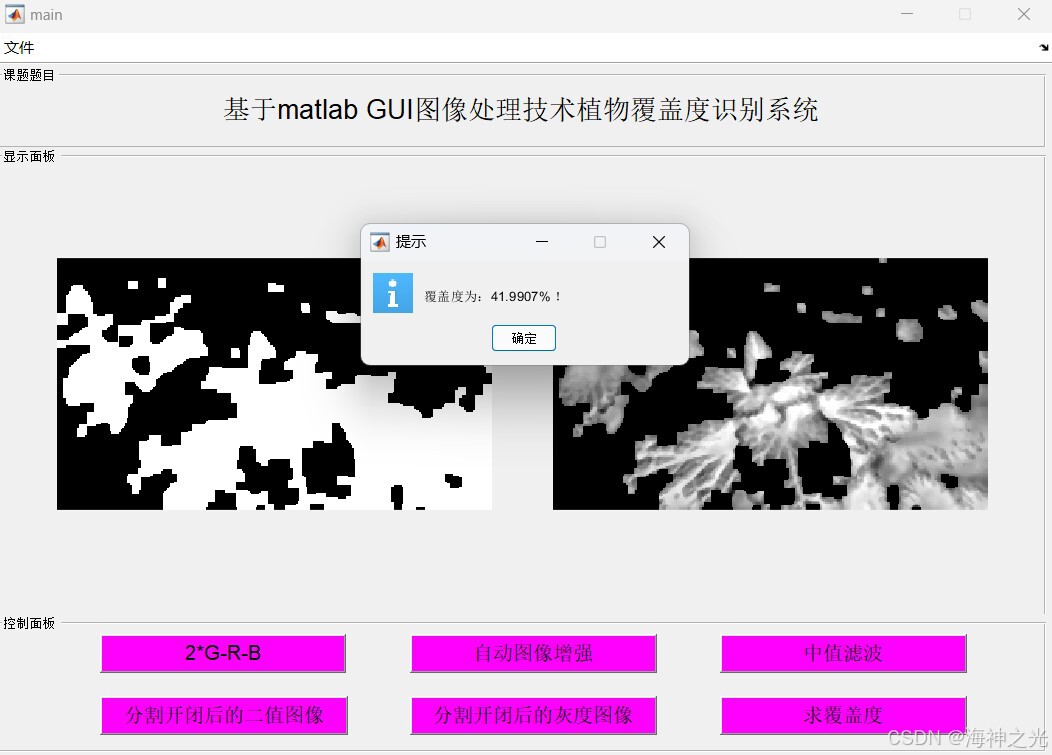Screen dimensions: 1052x755
Task: Click the blue info icon in dialog
Action: (x=392, y=293)
